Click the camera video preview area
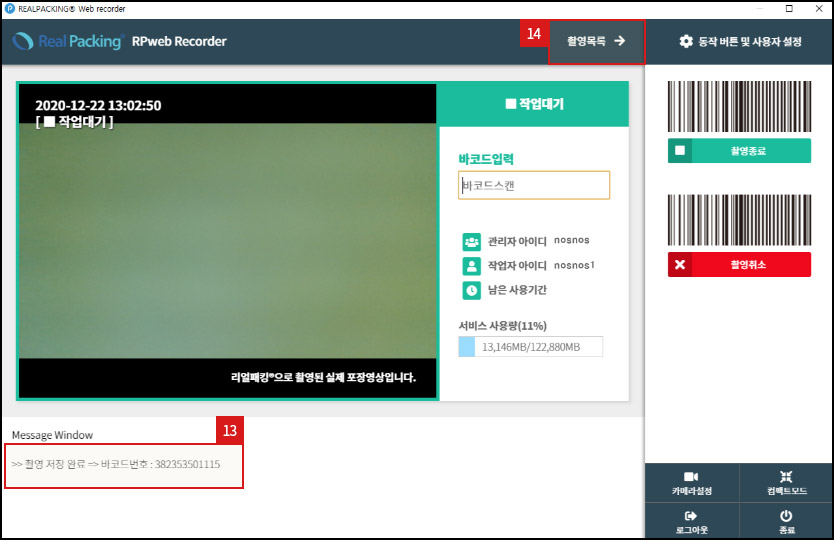The height and width of the screenshot is (540, 834). click(228, 240)
